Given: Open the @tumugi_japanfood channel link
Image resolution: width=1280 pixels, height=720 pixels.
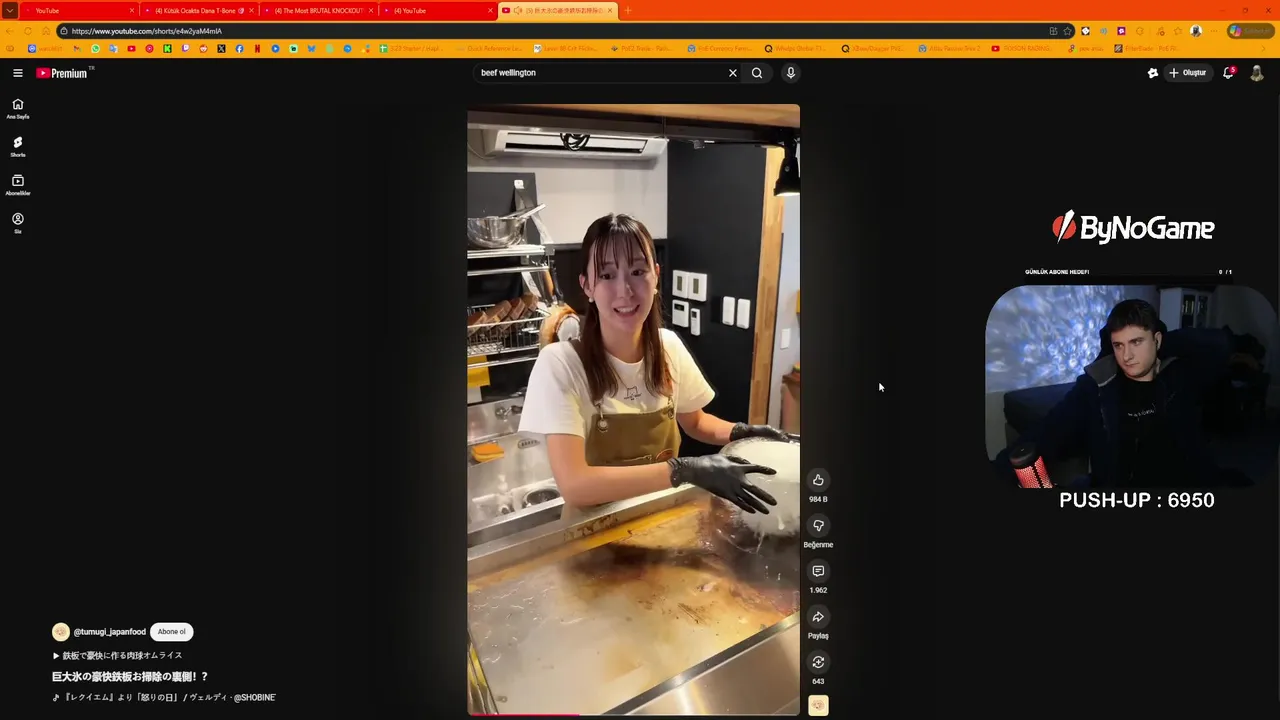Looking at the screenshot, I should click(x=110, y=632).
